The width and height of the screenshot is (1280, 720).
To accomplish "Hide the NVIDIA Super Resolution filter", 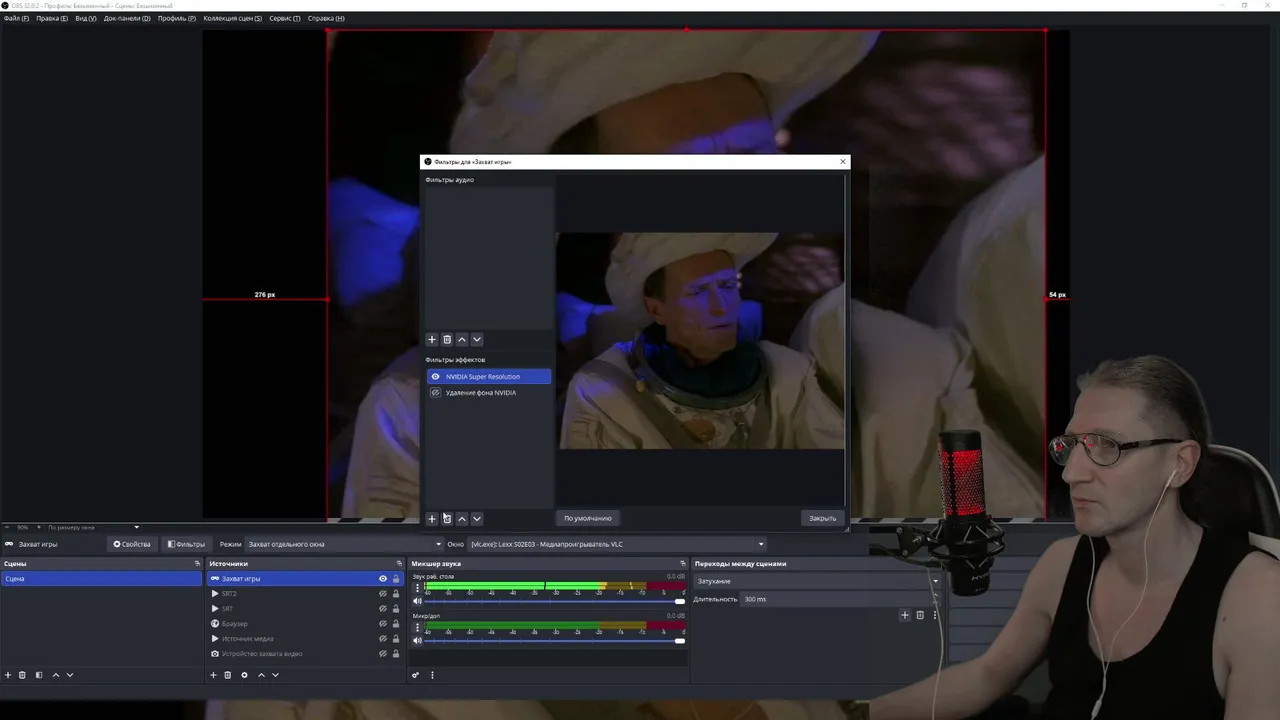I will coord(435,377).
